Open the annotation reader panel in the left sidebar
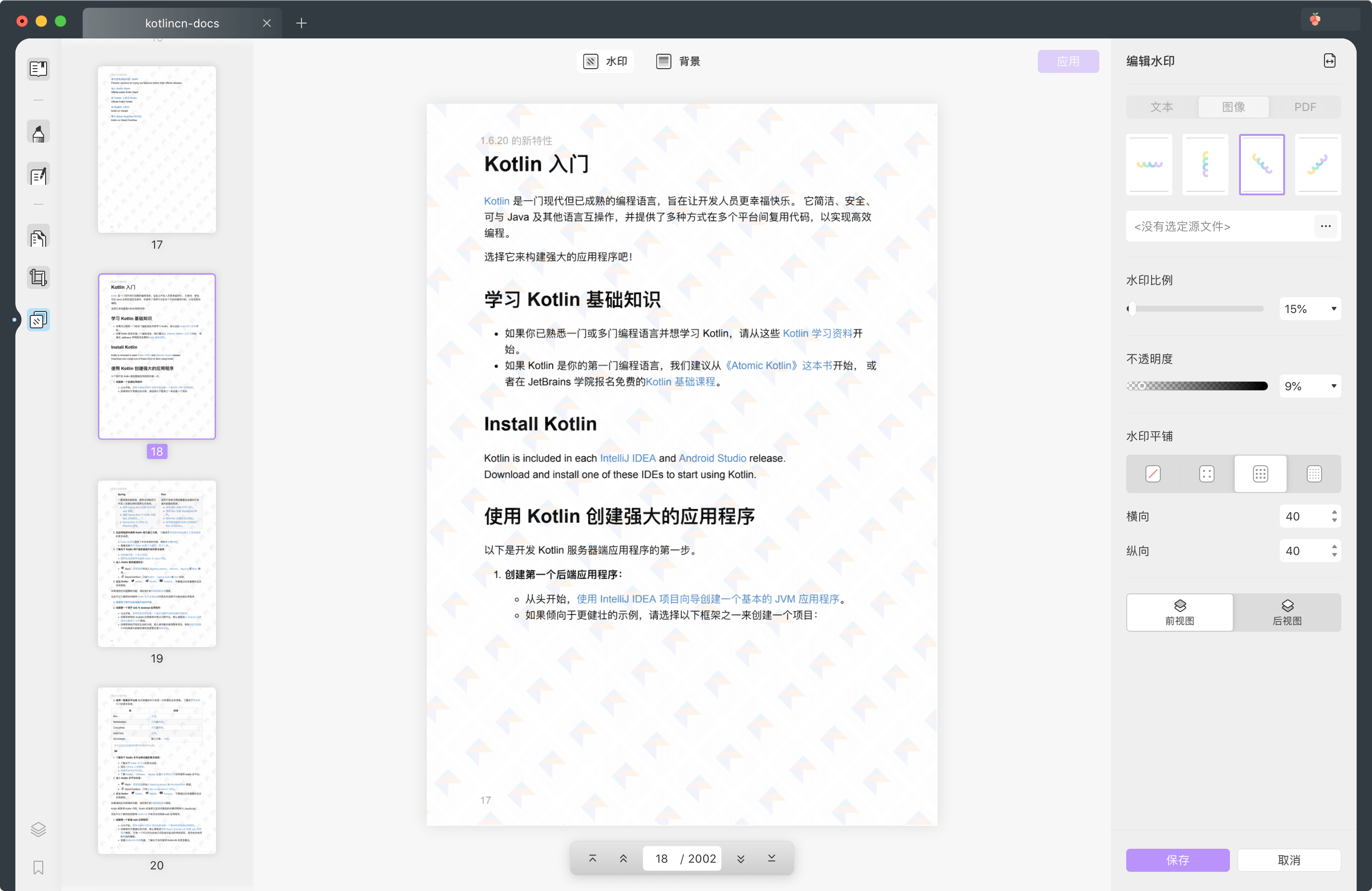The height and width of the screenshot is (891, 1372). [x=38, y=69]
